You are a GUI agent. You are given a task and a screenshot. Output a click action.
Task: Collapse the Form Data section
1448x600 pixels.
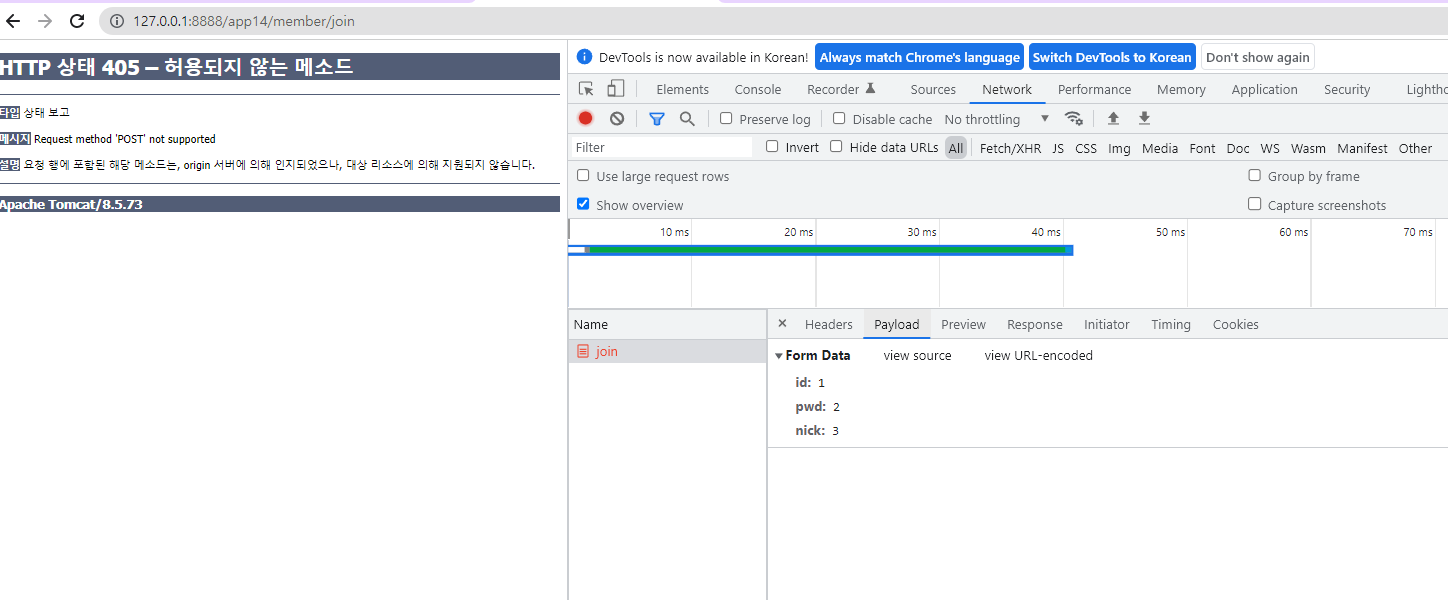779,356
